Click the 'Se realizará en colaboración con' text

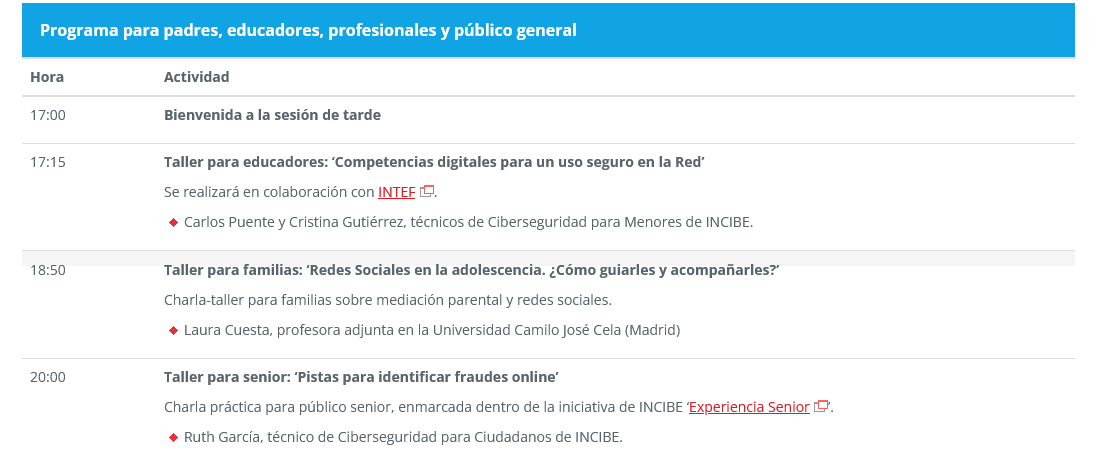tap(269, 192)
